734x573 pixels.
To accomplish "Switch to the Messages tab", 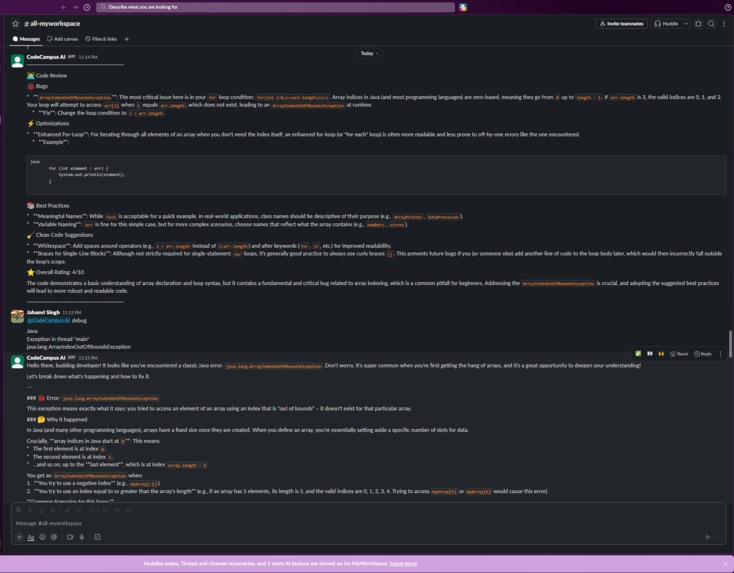I will click(x=26, y=39).
